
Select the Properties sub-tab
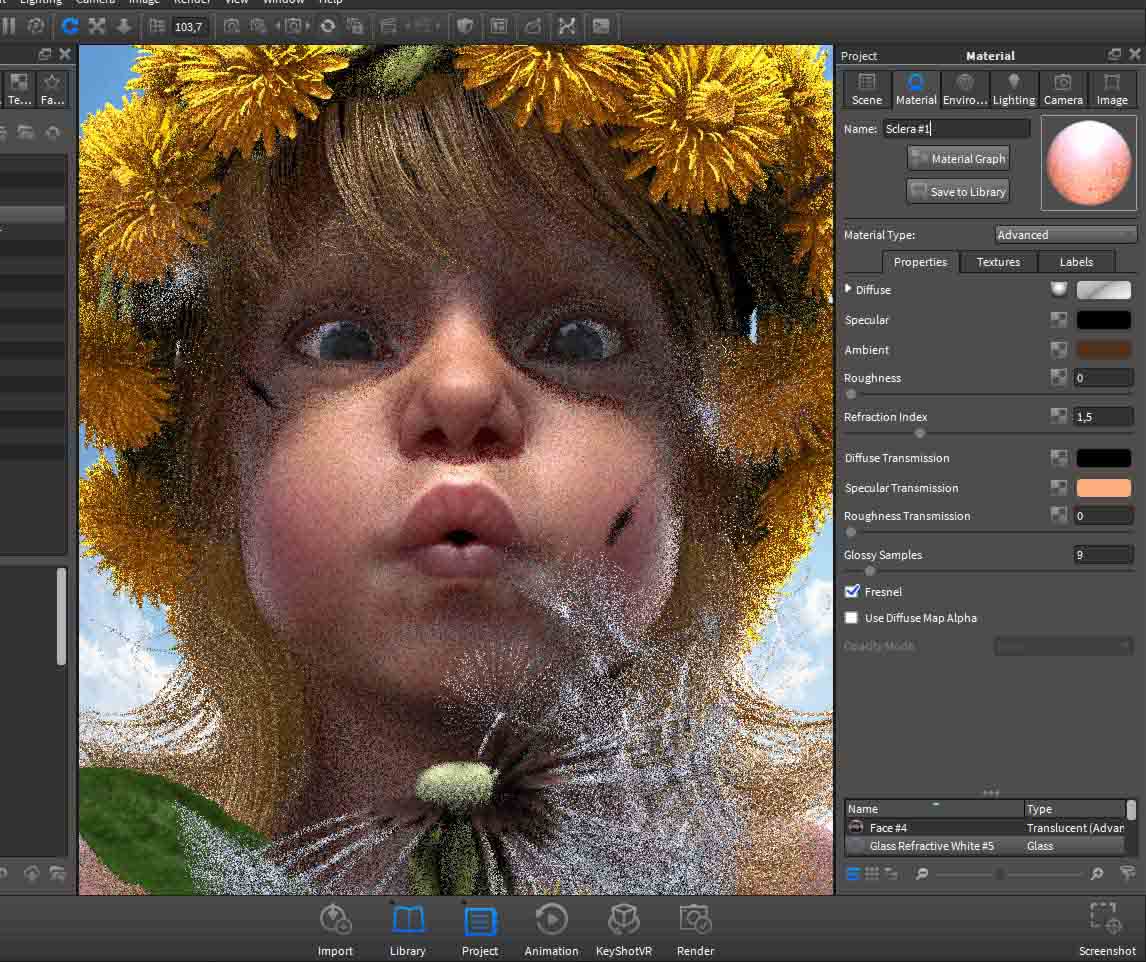(920, 262)
